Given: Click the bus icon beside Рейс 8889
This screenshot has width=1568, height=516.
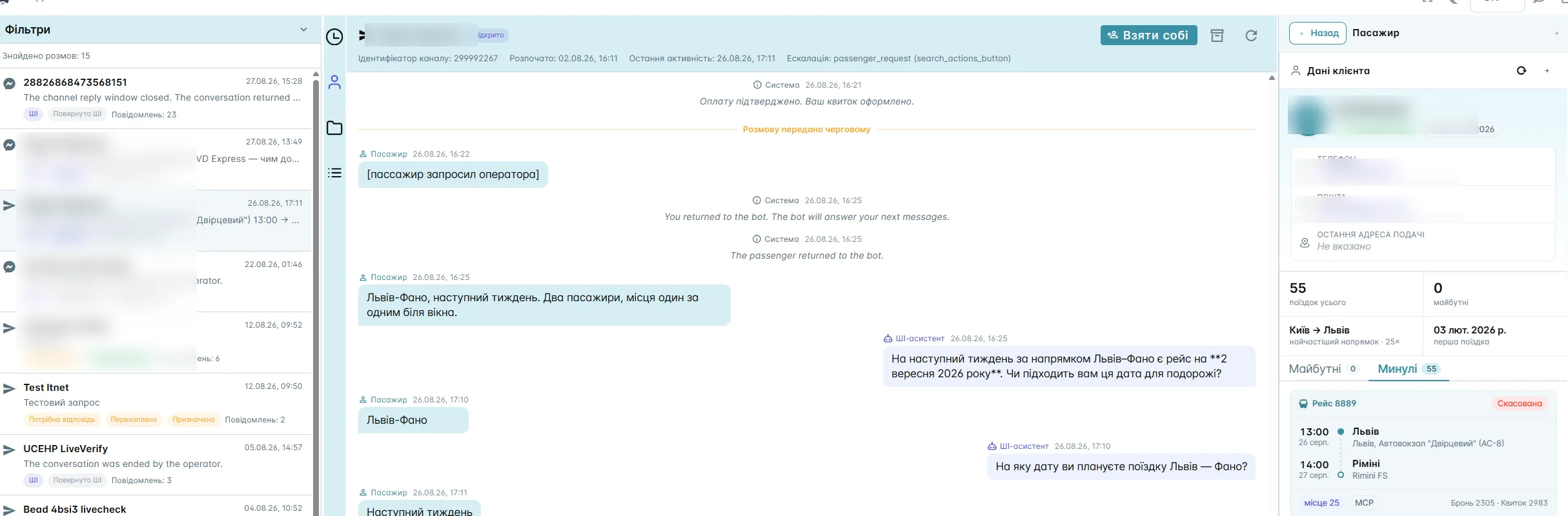Looking at the screenshot, I should [1303, 404].
